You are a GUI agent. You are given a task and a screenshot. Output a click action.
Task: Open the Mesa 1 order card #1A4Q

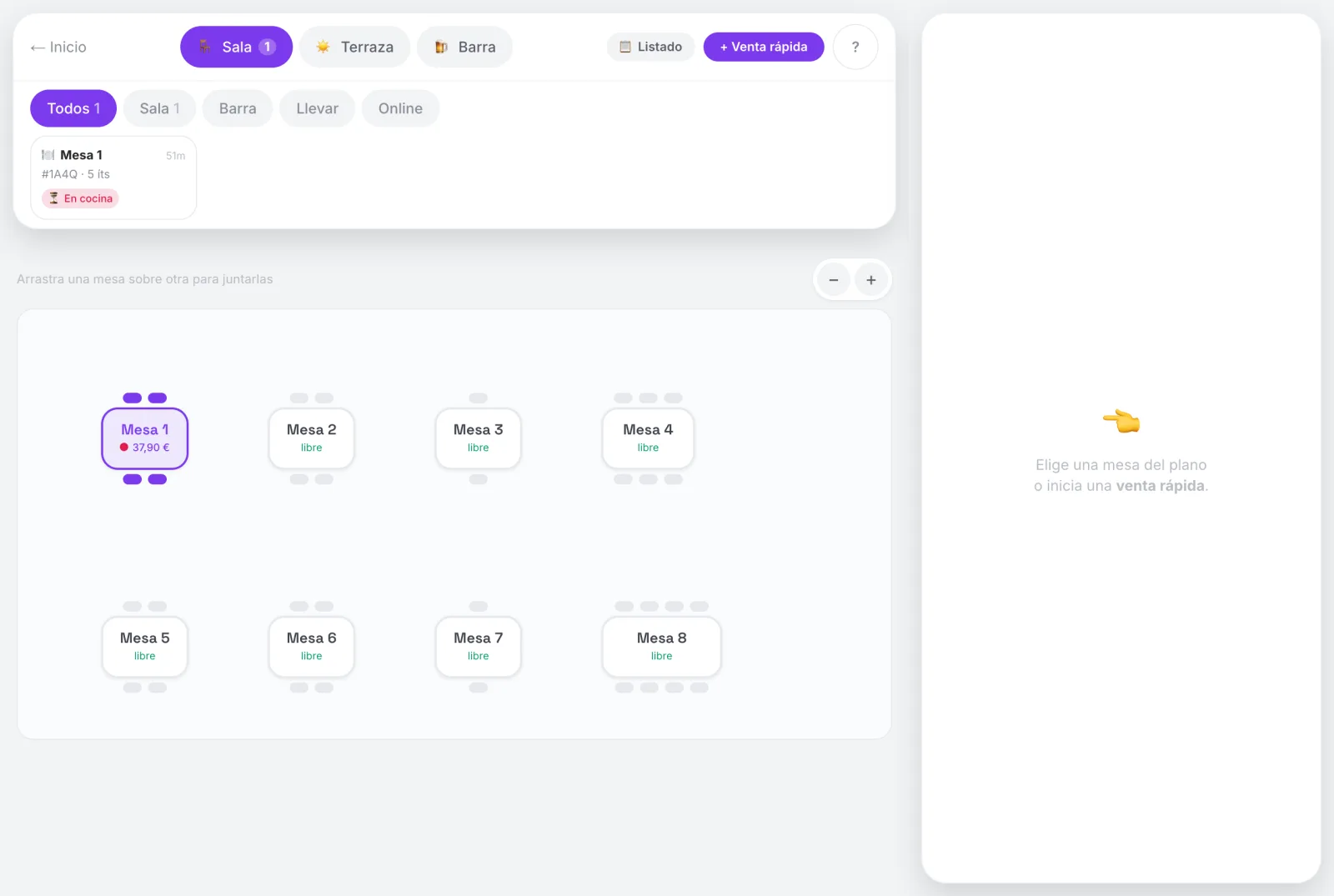[113, 178]
